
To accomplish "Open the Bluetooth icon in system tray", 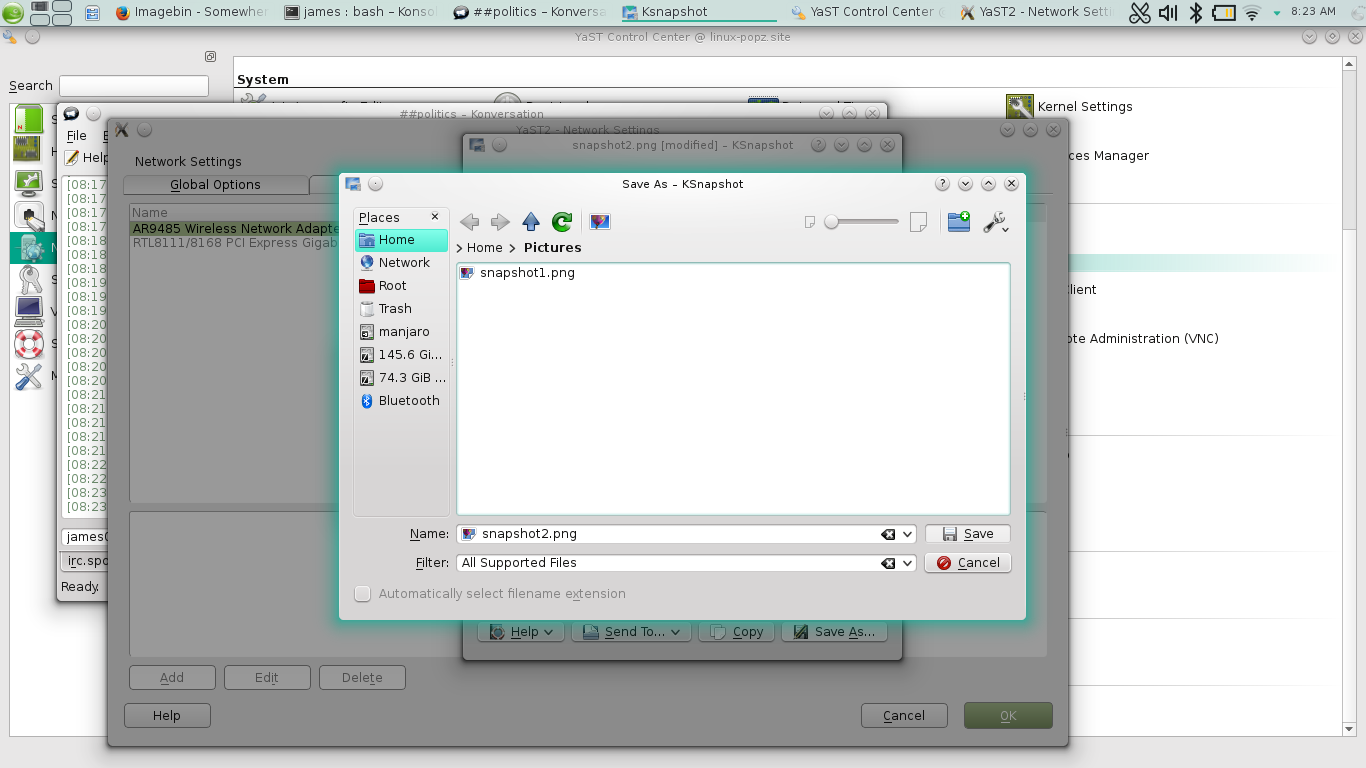I will tap(1195, 12).
